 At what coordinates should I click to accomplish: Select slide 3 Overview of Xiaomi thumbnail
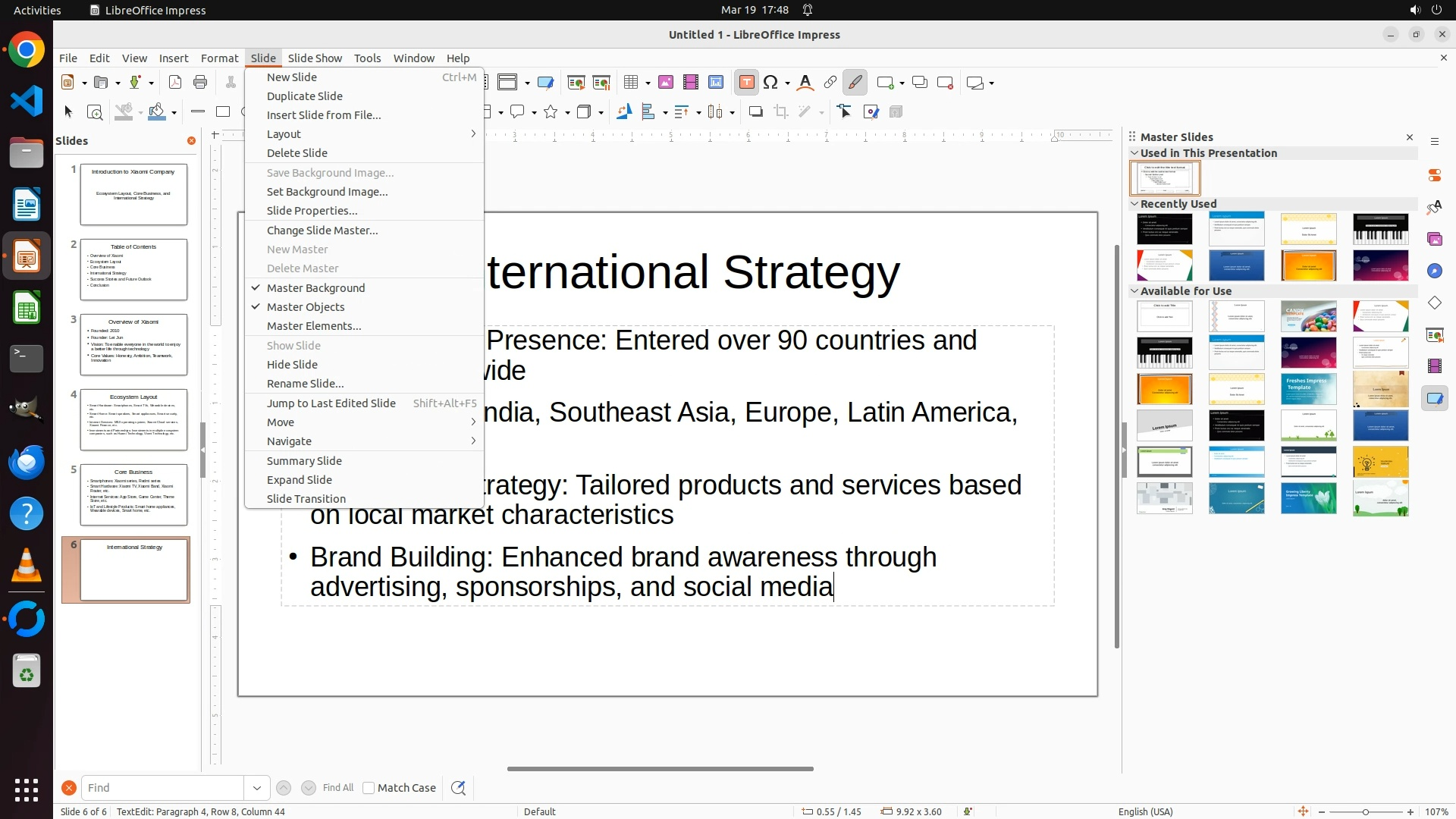click(x=133, y=345)
